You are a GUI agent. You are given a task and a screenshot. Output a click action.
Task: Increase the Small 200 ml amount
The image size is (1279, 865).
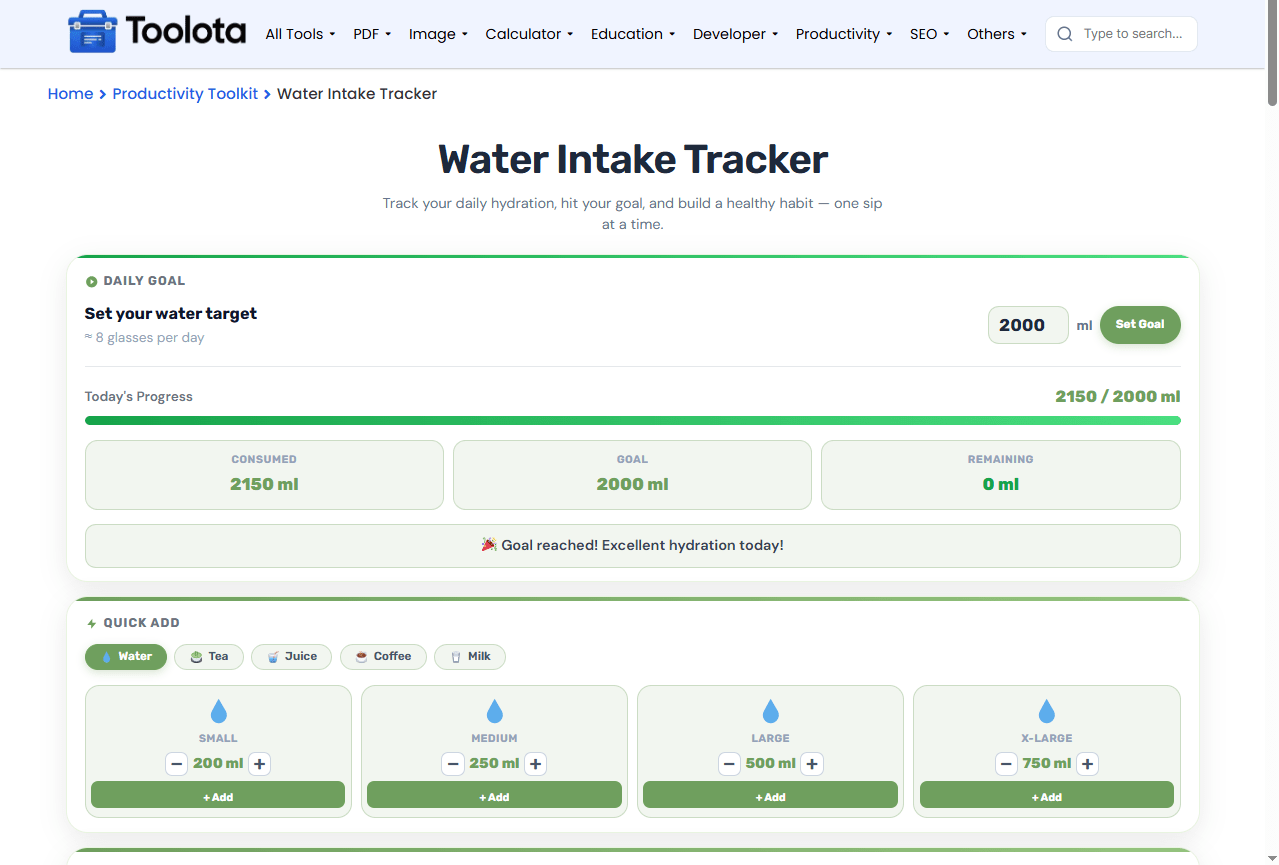[259, 764]
